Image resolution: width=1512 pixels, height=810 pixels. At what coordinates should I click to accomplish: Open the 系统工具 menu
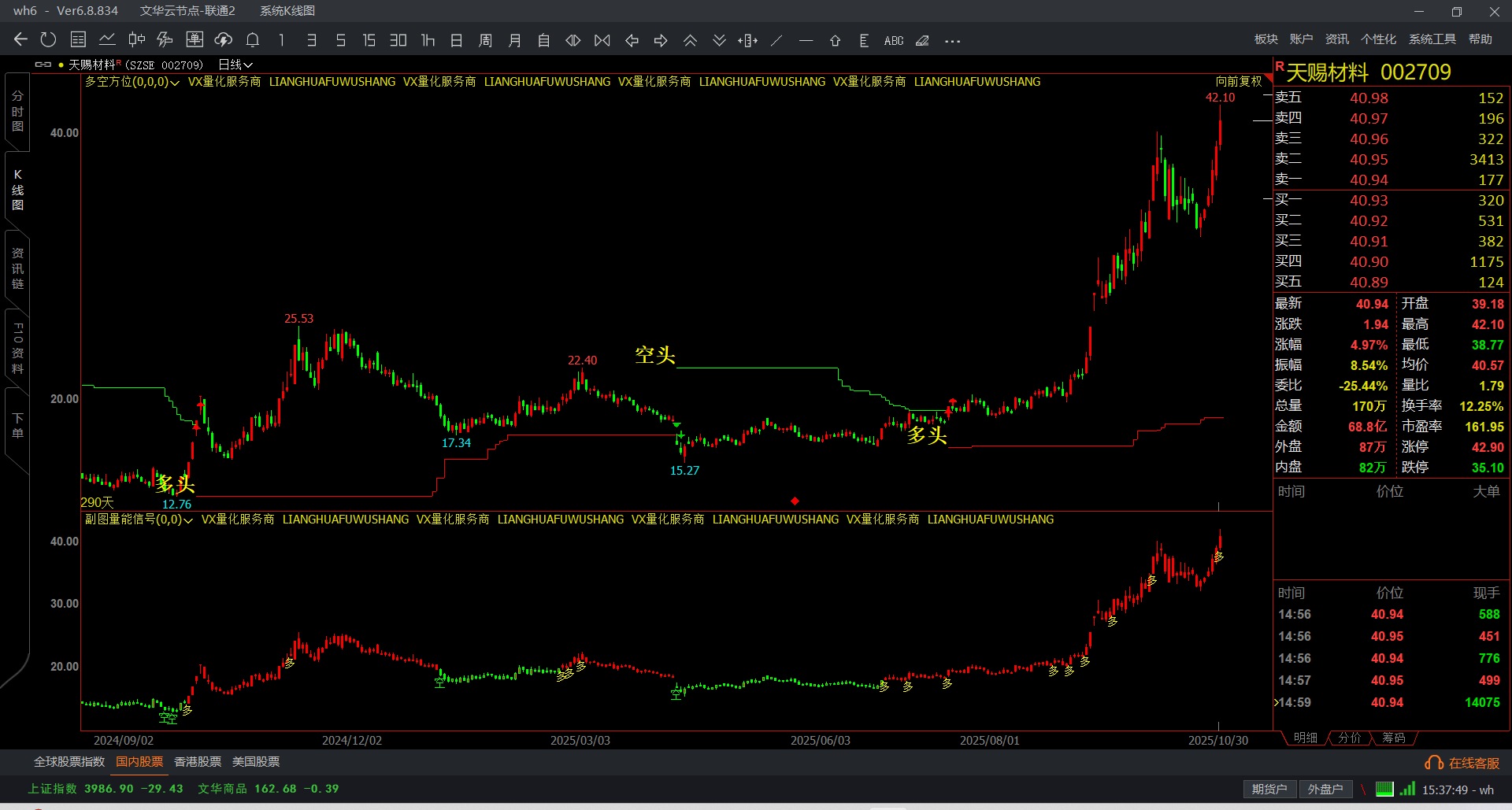pyautogui.click(x=1432, y=39)
